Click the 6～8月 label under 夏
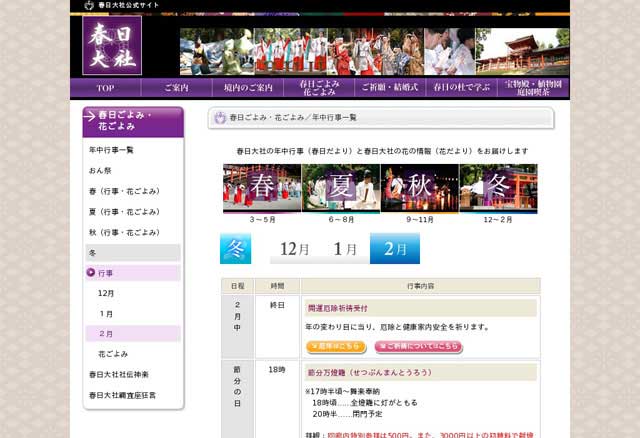Image resolution: width=640 pixels, height=438 pixels. point(341,220)
